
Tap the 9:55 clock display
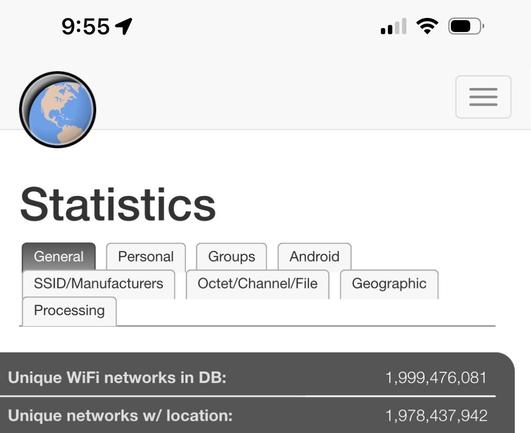coord(86,26)
